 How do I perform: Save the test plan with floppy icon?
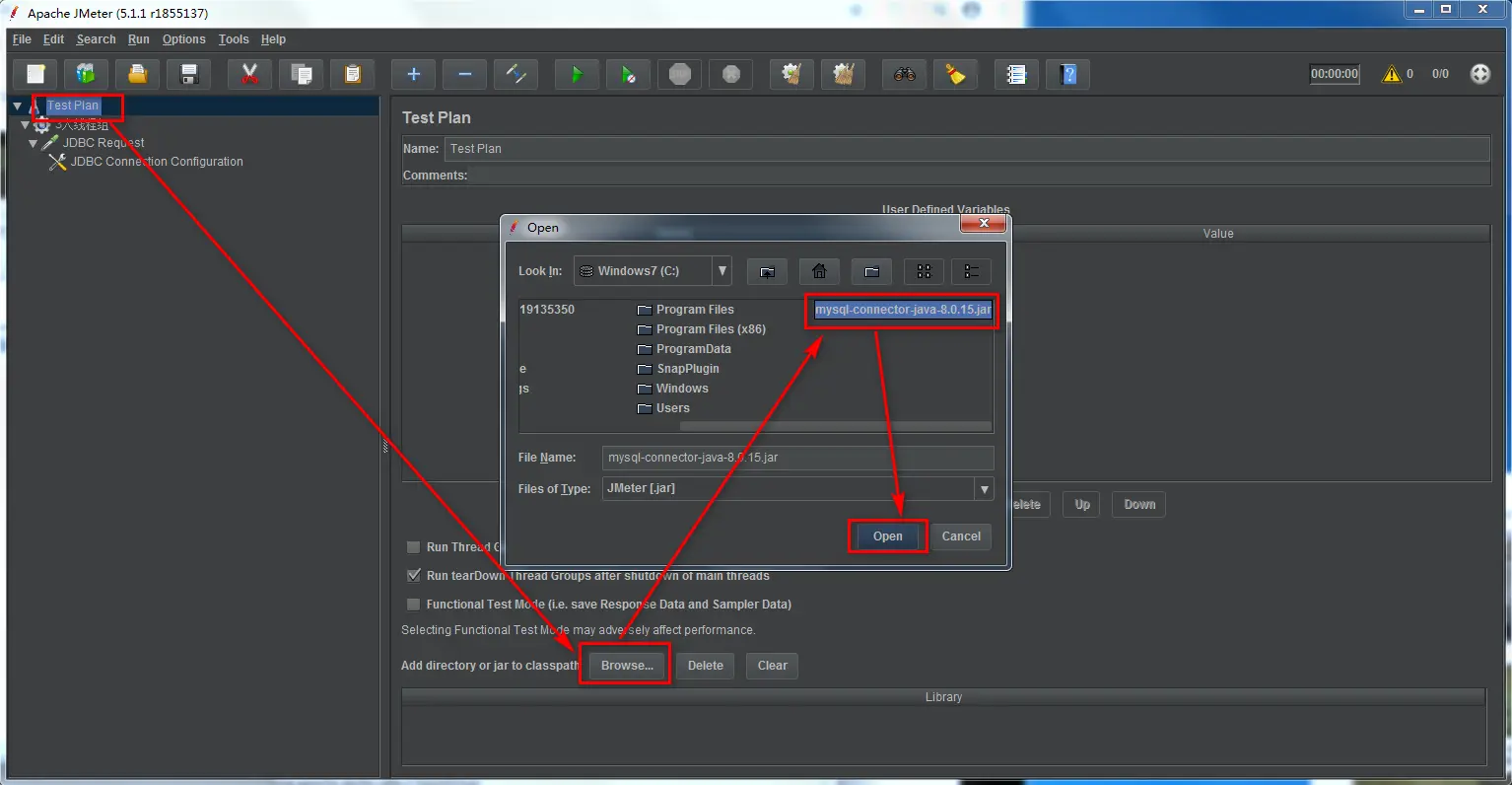(189, 74)
